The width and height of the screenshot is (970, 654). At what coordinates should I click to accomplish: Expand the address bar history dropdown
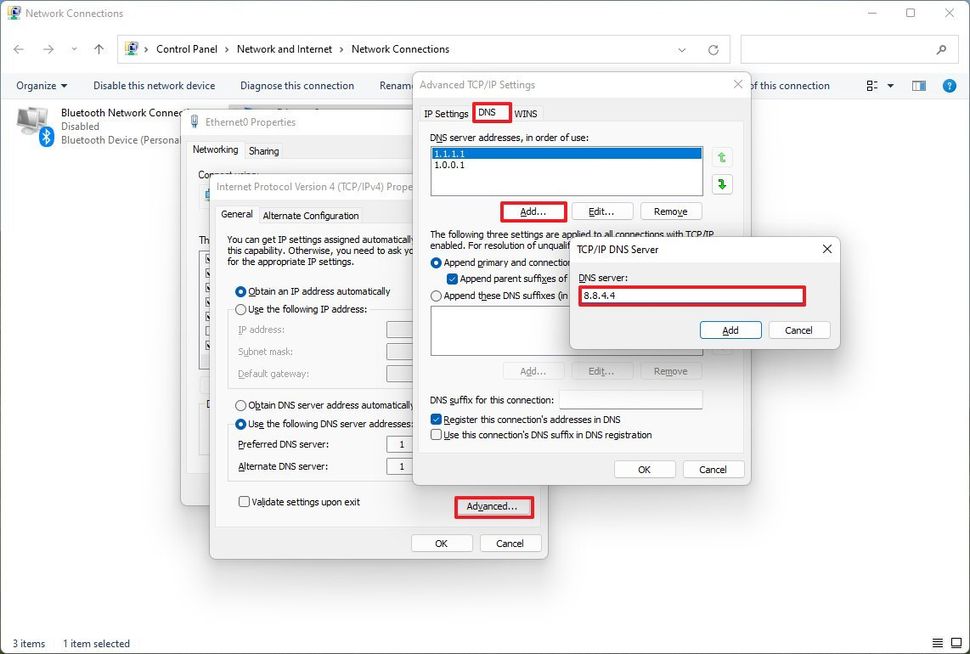coord(682,49)
